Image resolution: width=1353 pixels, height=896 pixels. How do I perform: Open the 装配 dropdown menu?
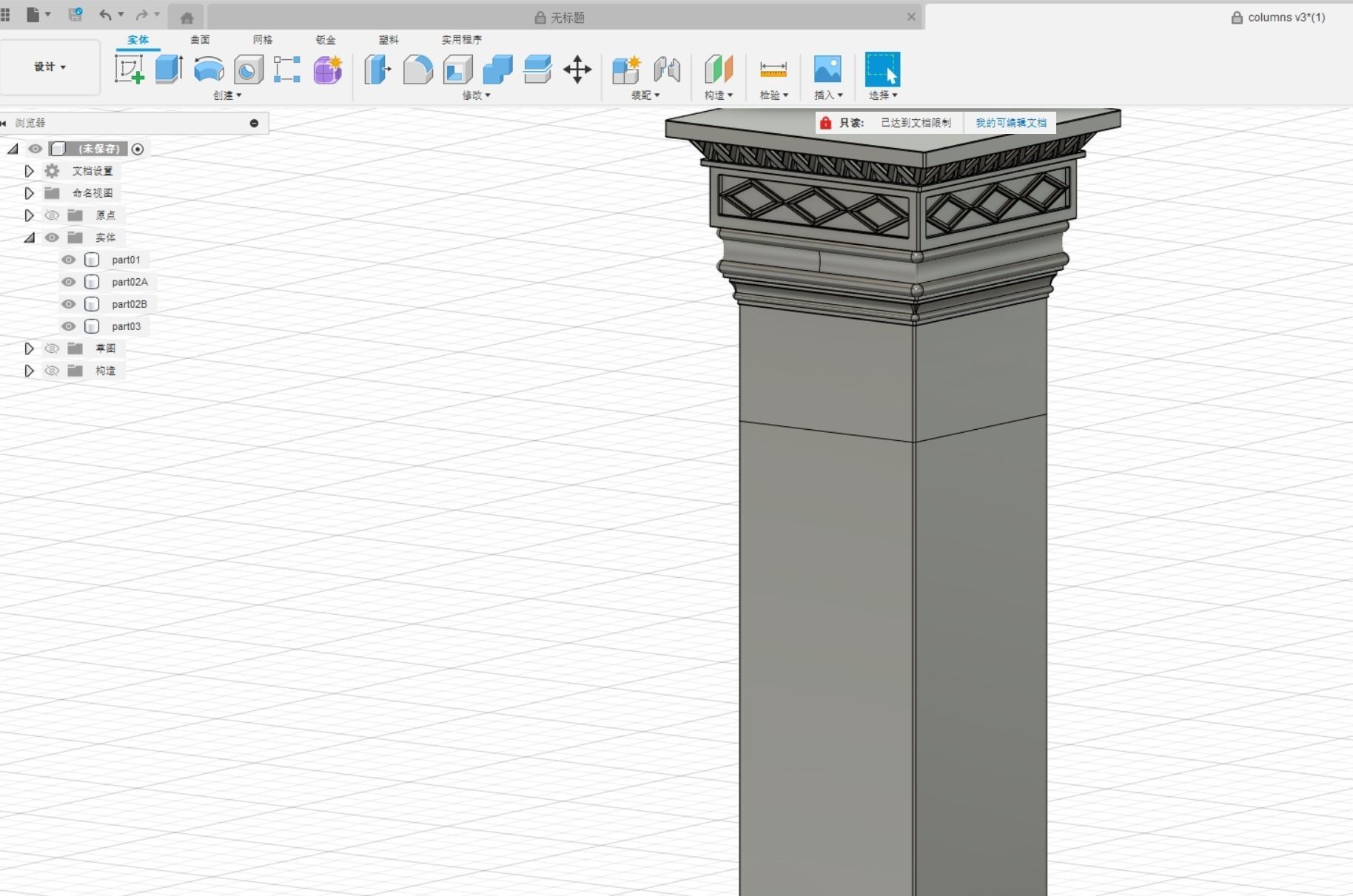tap(645, 95)
